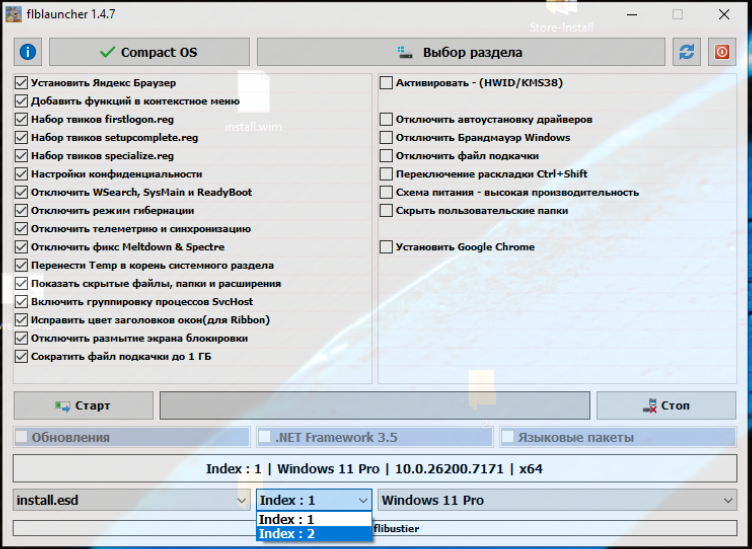
Task: Open Выбор раздела partition selection
Action: pos(460,52)
